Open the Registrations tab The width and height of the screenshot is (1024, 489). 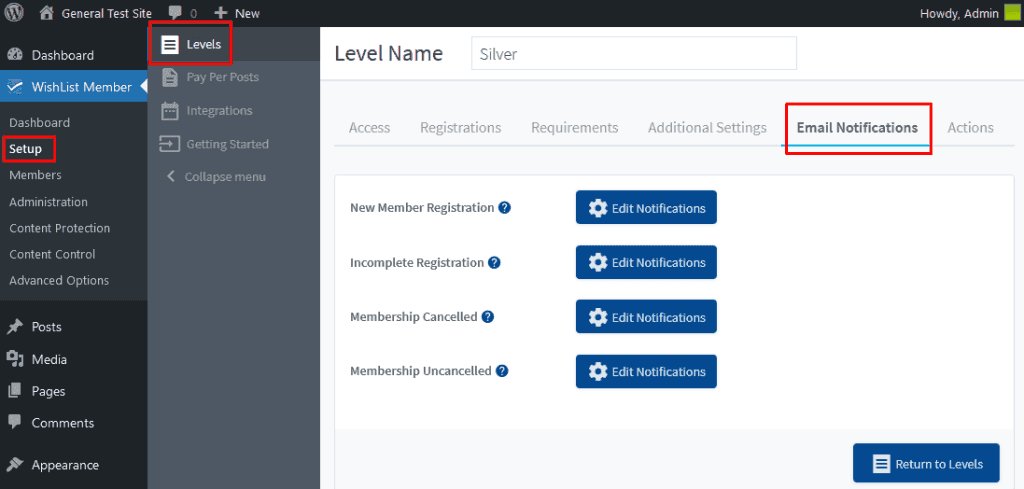[x=460, y=128]
